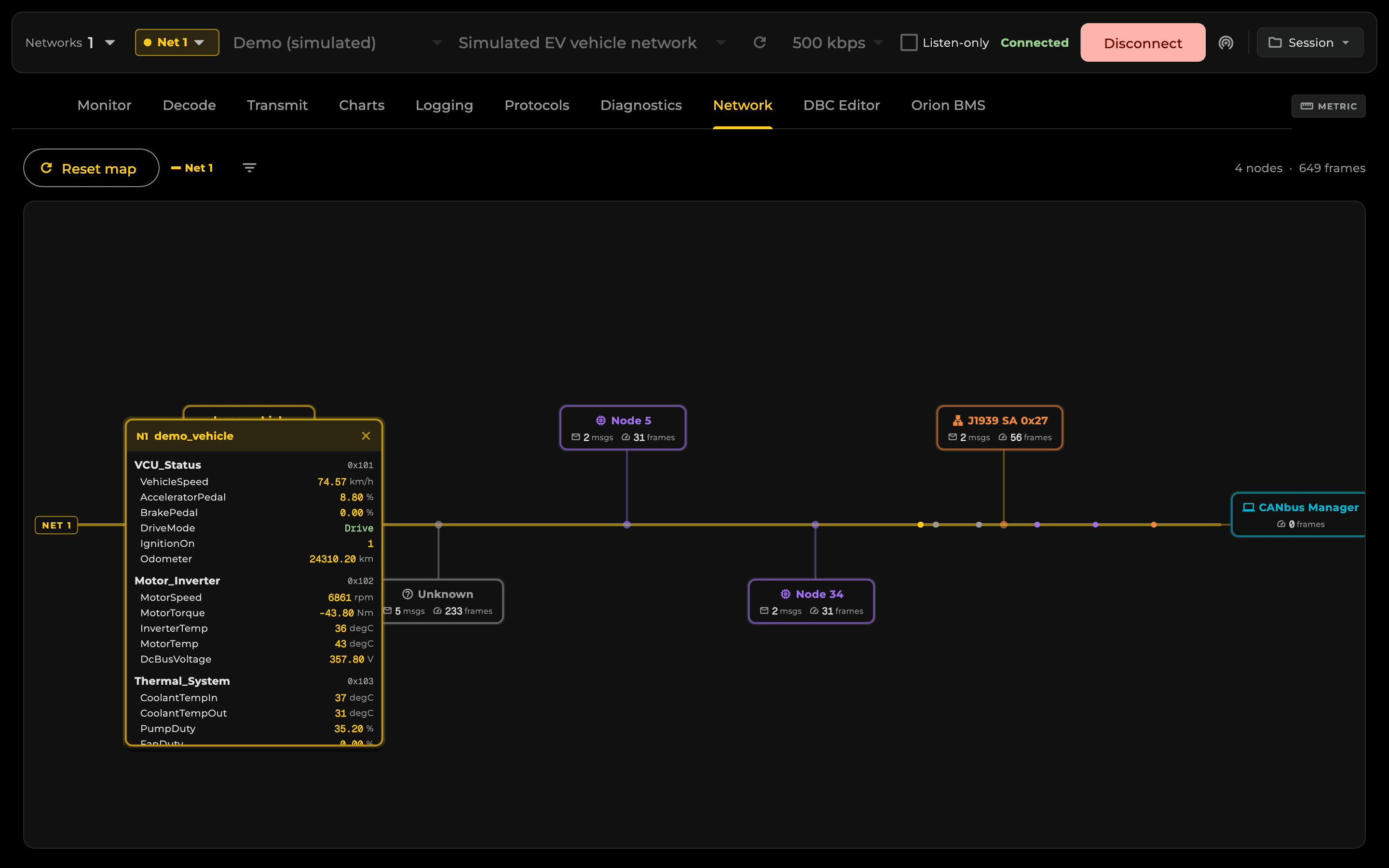
Task: Open the Networks count dropdown
Action: coord(70,42)
